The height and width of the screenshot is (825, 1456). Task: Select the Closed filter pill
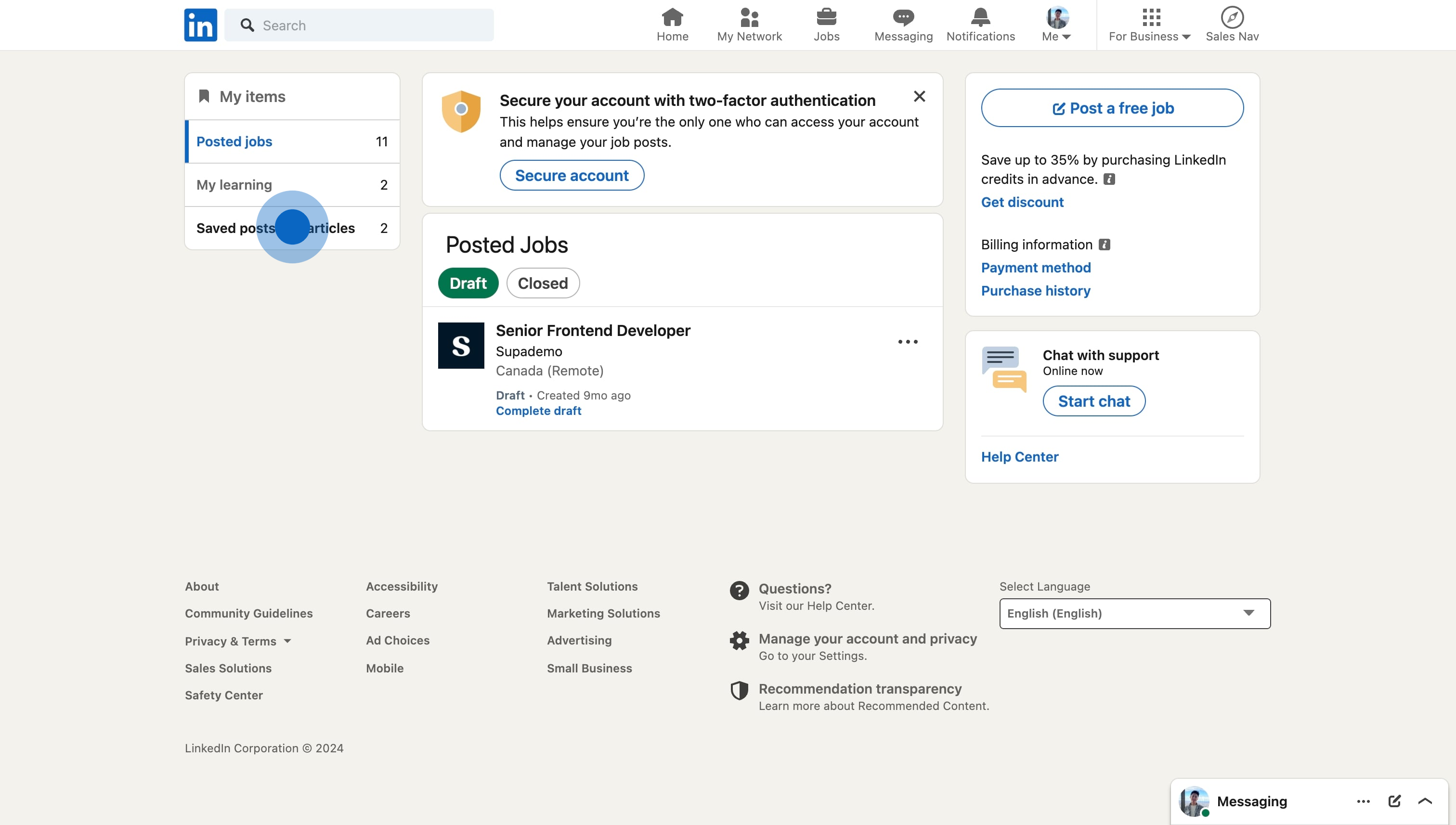pos(542,283)
